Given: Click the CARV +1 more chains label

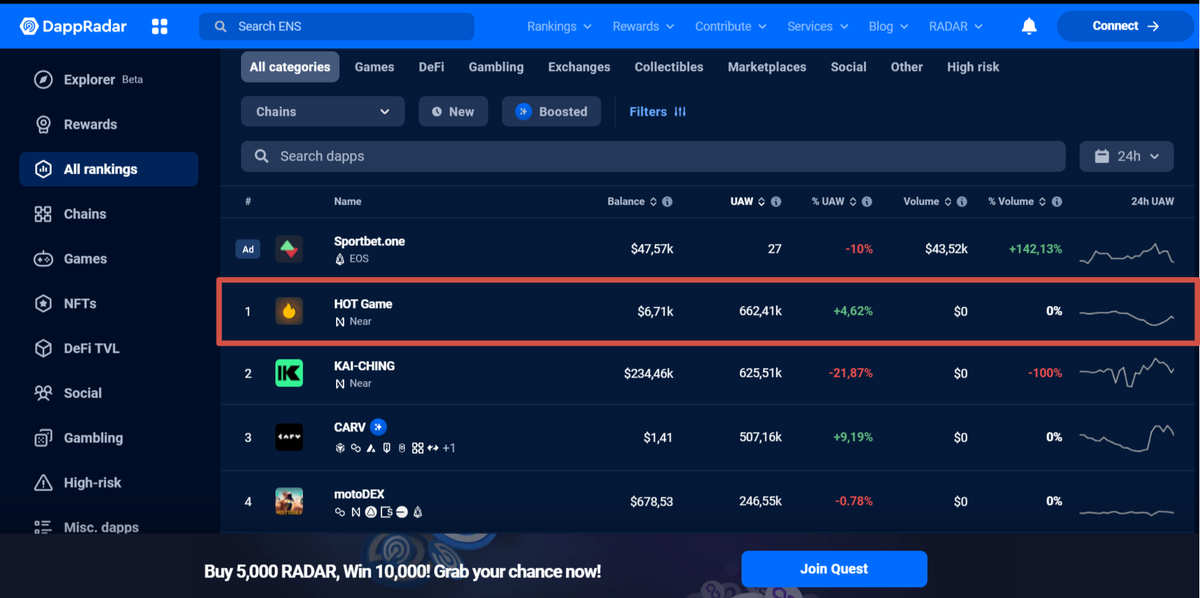Looking at the screenshot, I should (x=449, y=448).
